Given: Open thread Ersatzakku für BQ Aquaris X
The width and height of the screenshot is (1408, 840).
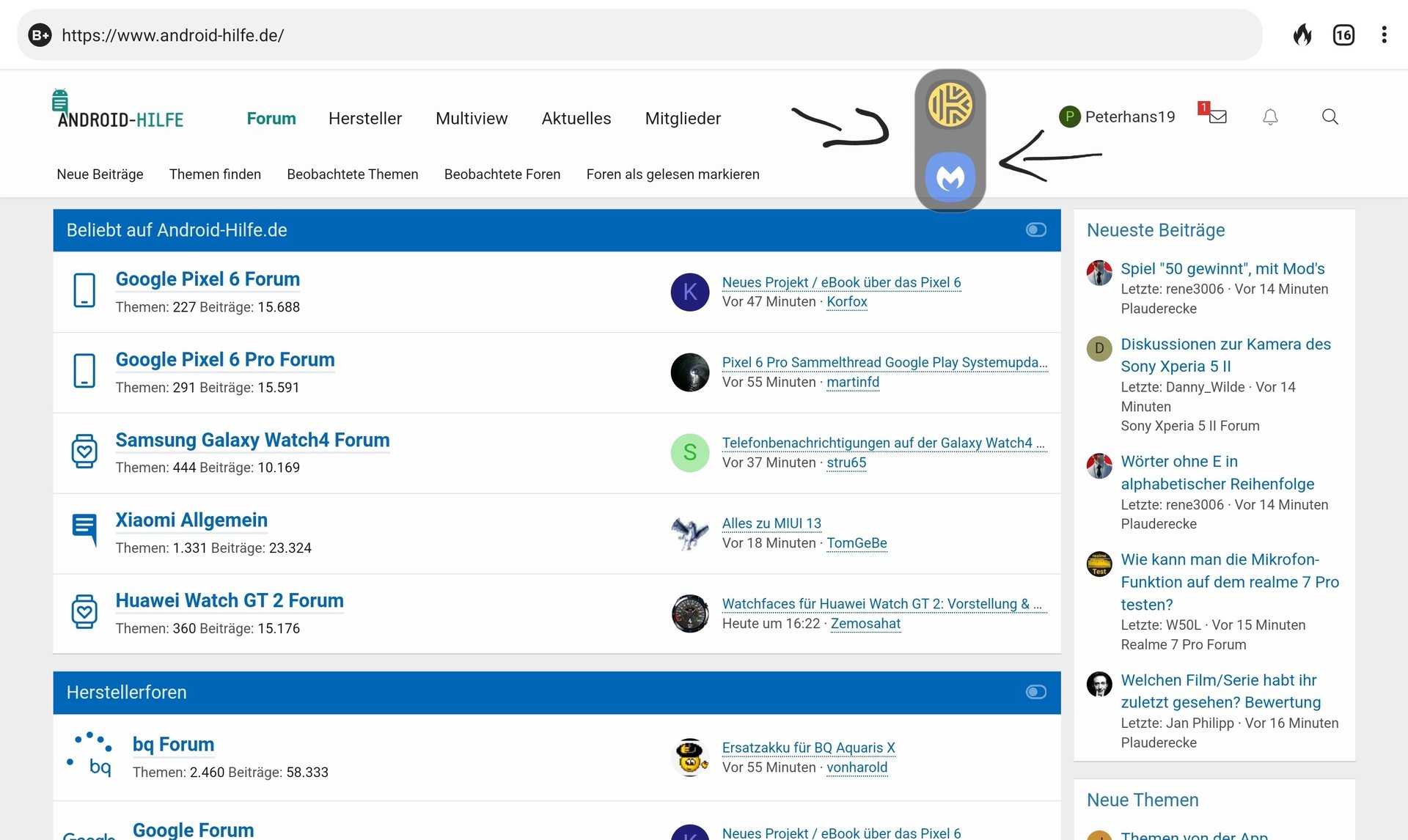Looking at the screenshot, I should click(x=808, y=748).
